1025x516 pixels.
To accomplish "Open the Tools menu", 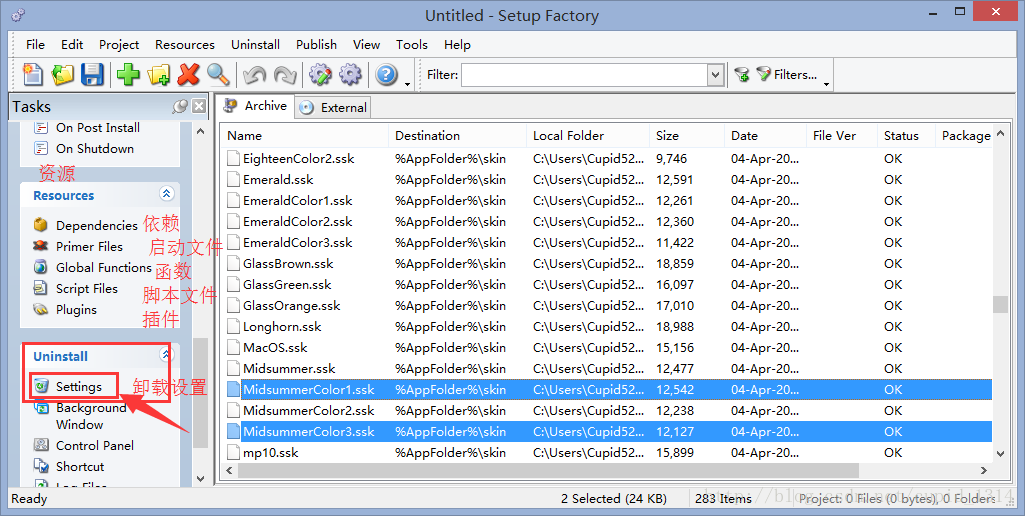I will (x=412, y=44).
